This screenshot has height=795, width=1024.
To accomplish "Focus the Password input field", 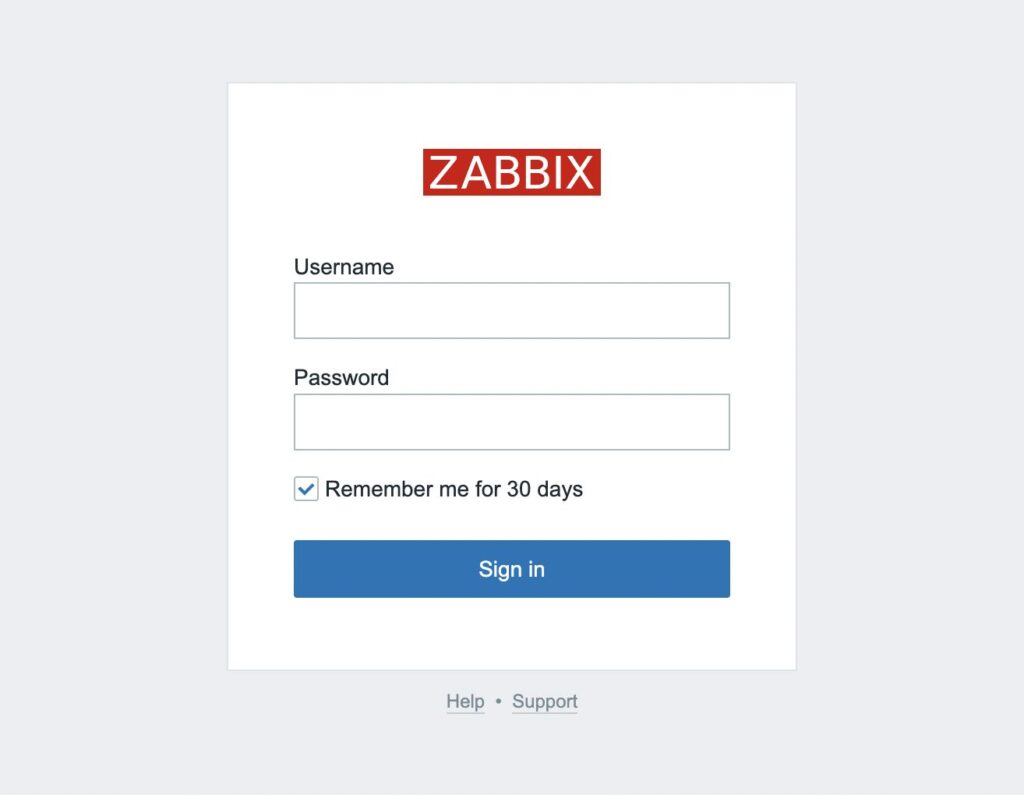I will click(x=511, y=422).
